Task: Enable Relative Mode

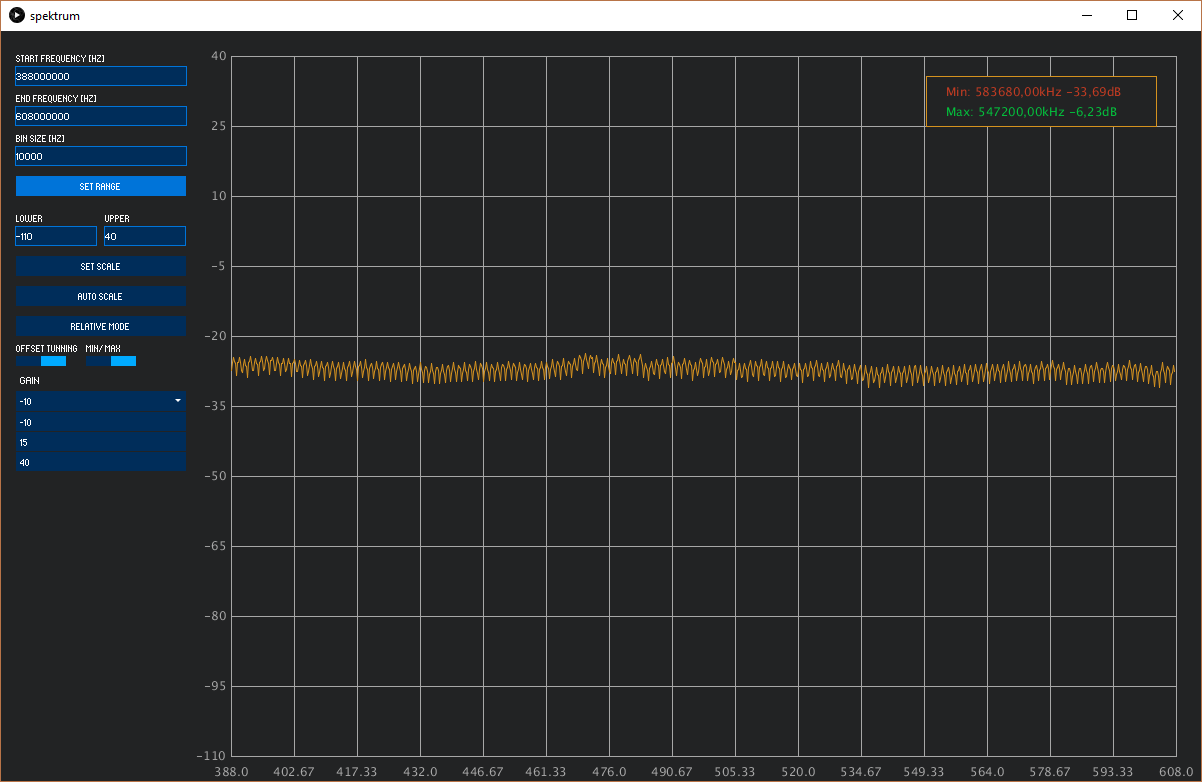Action: point(101,326)
